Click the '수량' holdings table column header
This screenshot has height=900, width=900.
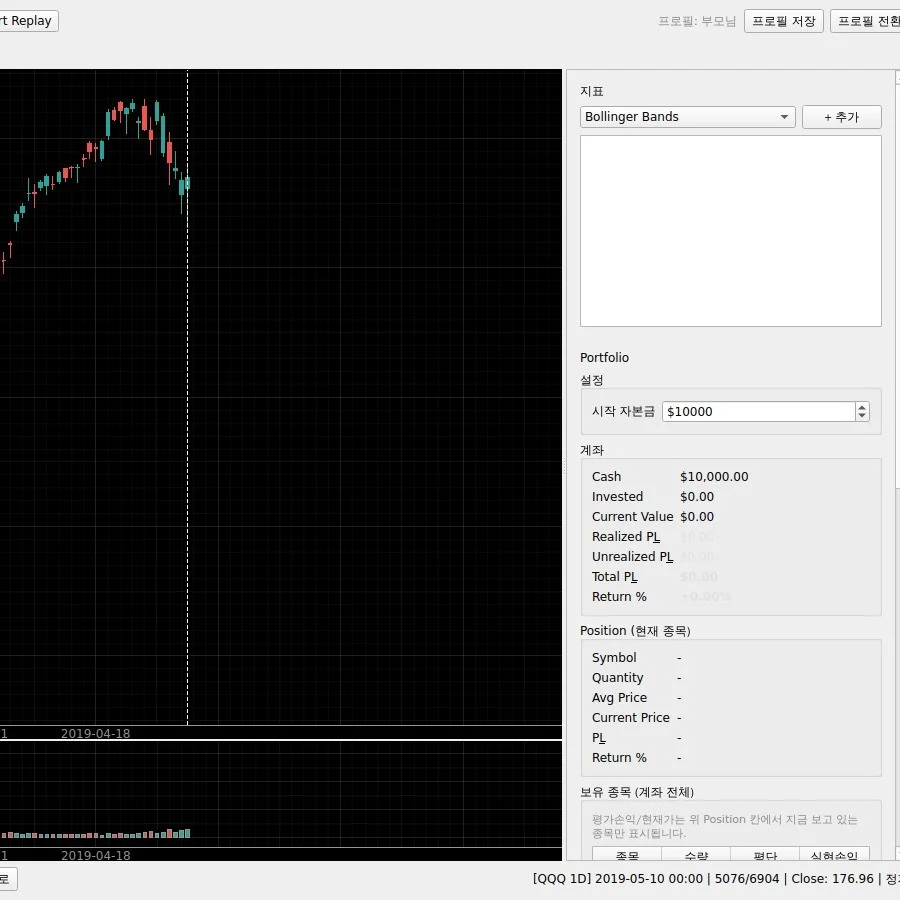pyautogui.click(x=696, y=855)
